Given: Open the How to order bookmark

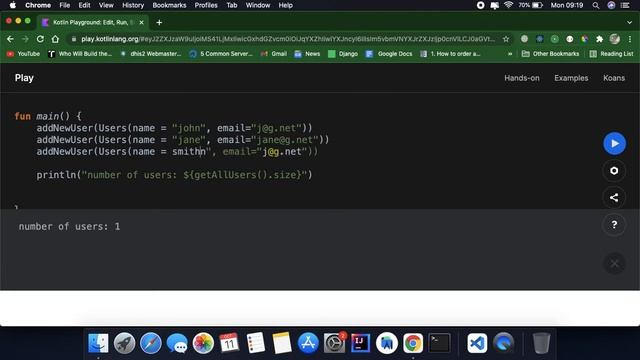Looking at the screenshot, I should (x=451, y=54).
